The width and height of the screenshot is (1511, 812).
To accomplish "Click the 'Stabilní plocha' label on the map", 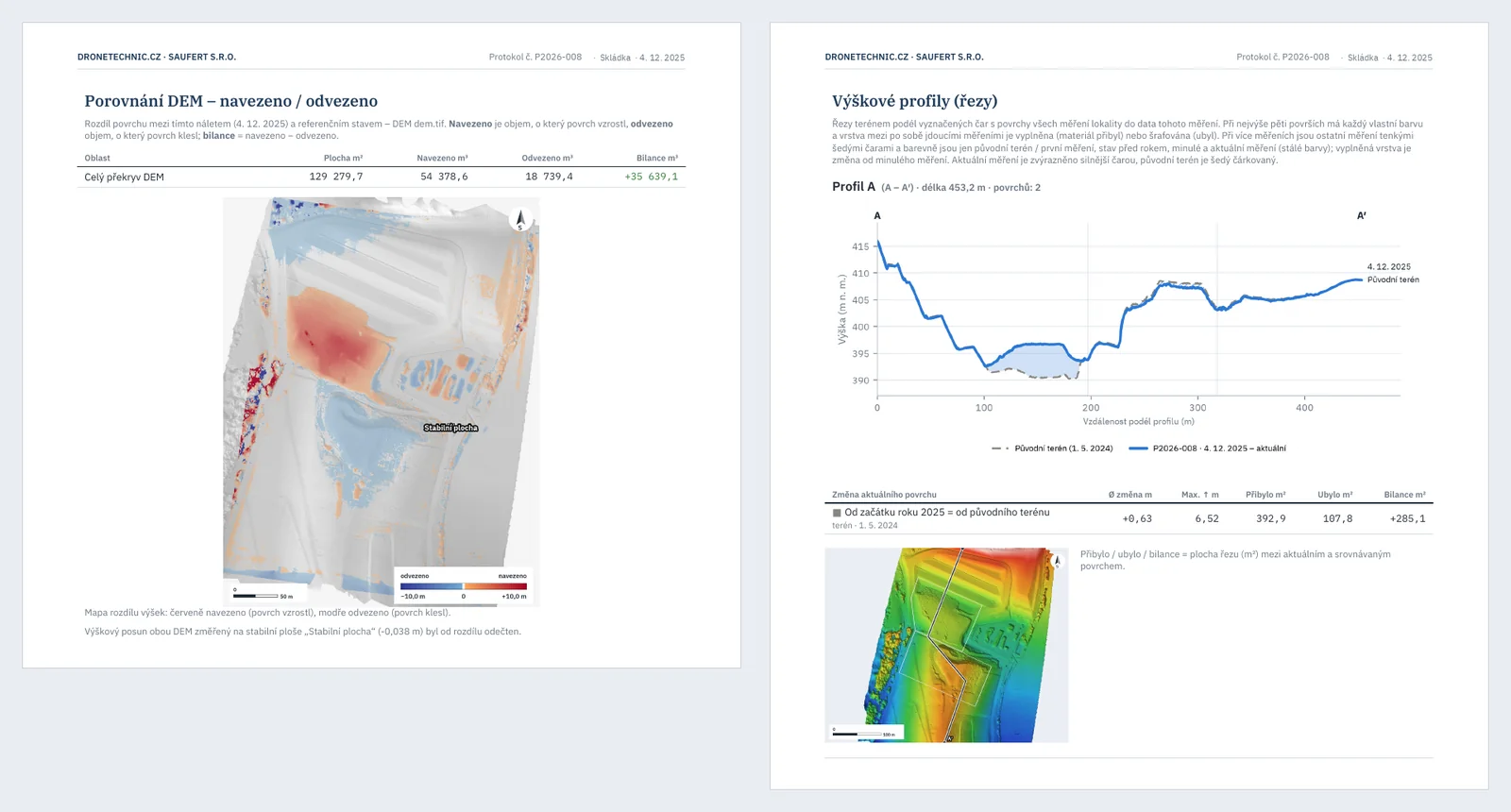I will 450,428.
